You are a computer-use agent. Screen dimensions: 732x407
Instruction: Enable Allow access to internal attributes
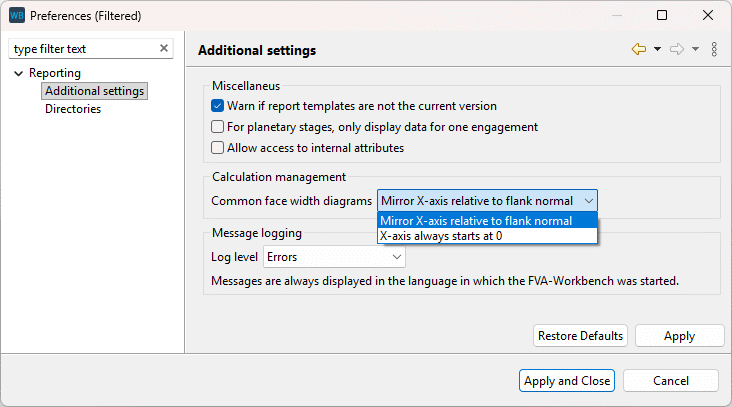[x=217, y=148]
